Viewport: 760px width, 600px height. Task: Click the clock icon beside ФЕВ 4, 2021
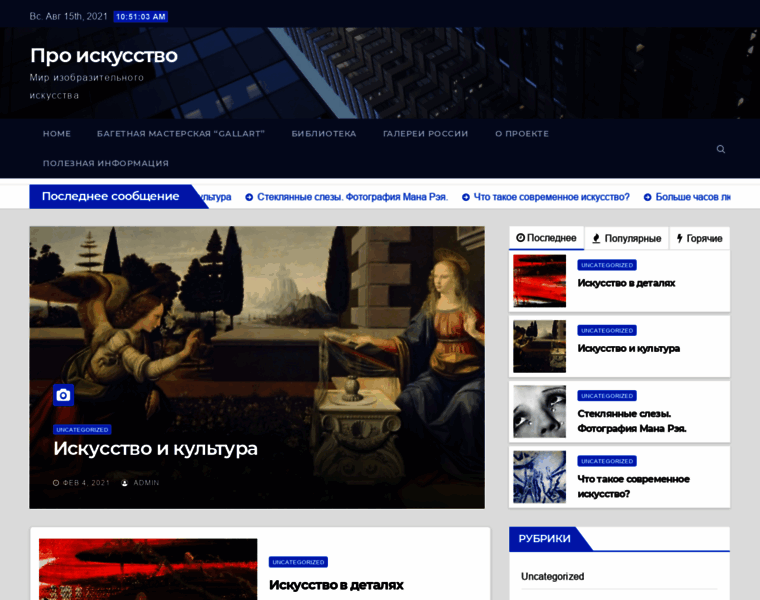pyautogui.click(x=56, y=483)
